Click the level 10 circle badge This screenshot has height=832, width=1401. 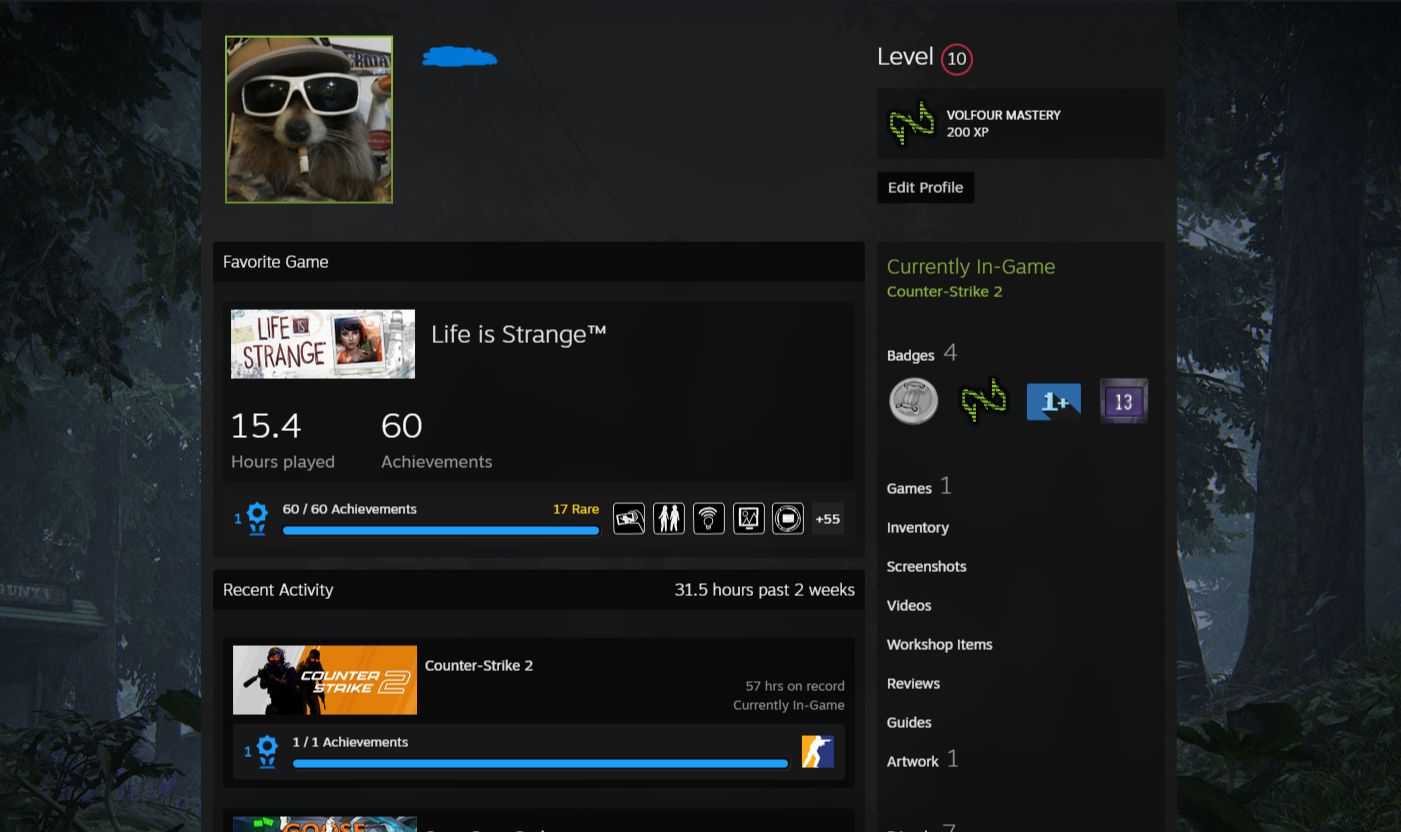957,59
